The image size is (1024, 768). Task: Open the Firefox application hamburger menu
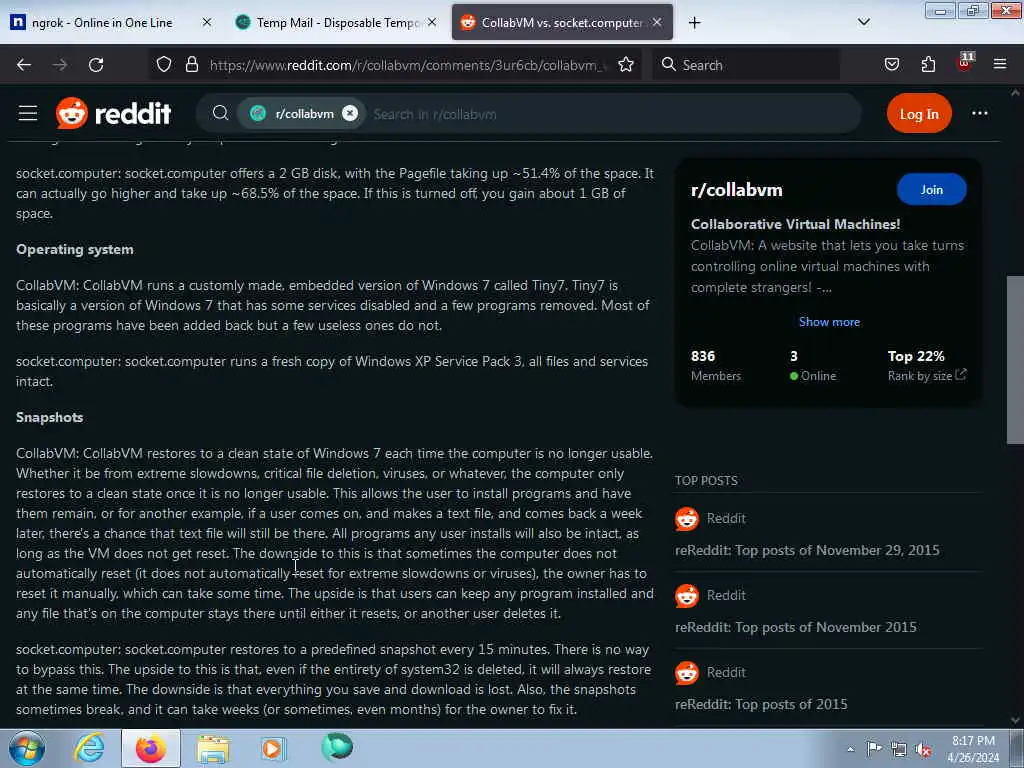tap(1000, 65)
